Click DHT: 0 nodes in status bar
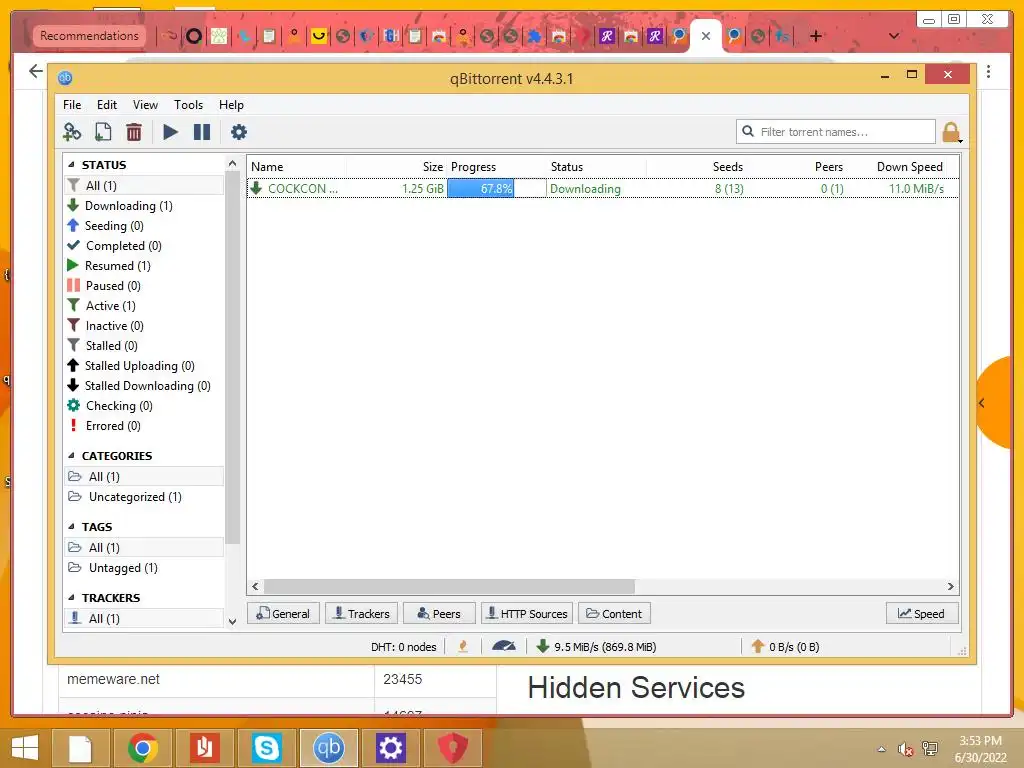The image size is (1024, 768). [x=404, y=647]
